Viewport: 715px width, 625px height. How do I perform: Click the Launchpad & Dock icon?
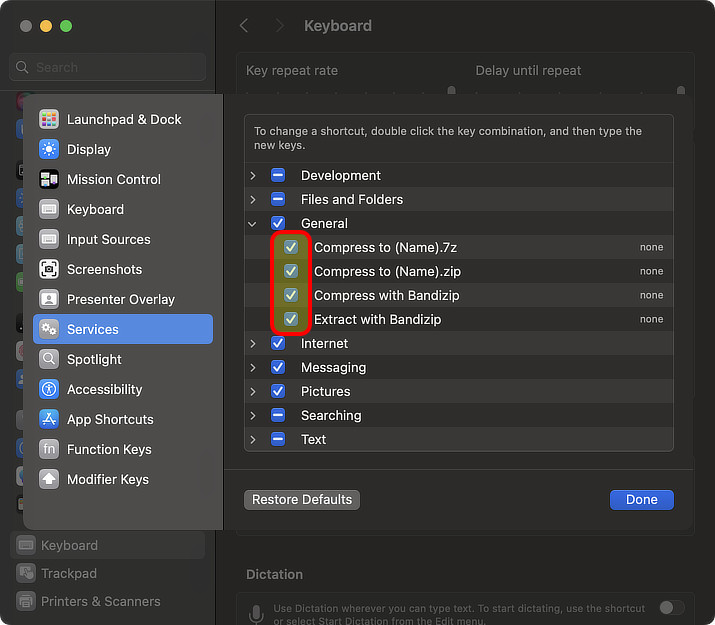(49, 119)
